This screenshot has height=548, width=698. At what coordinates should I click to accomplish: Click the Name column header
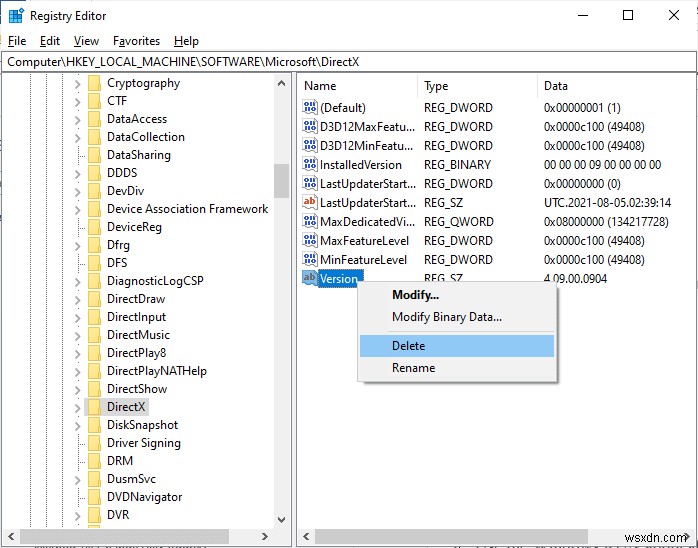[358, 86]
